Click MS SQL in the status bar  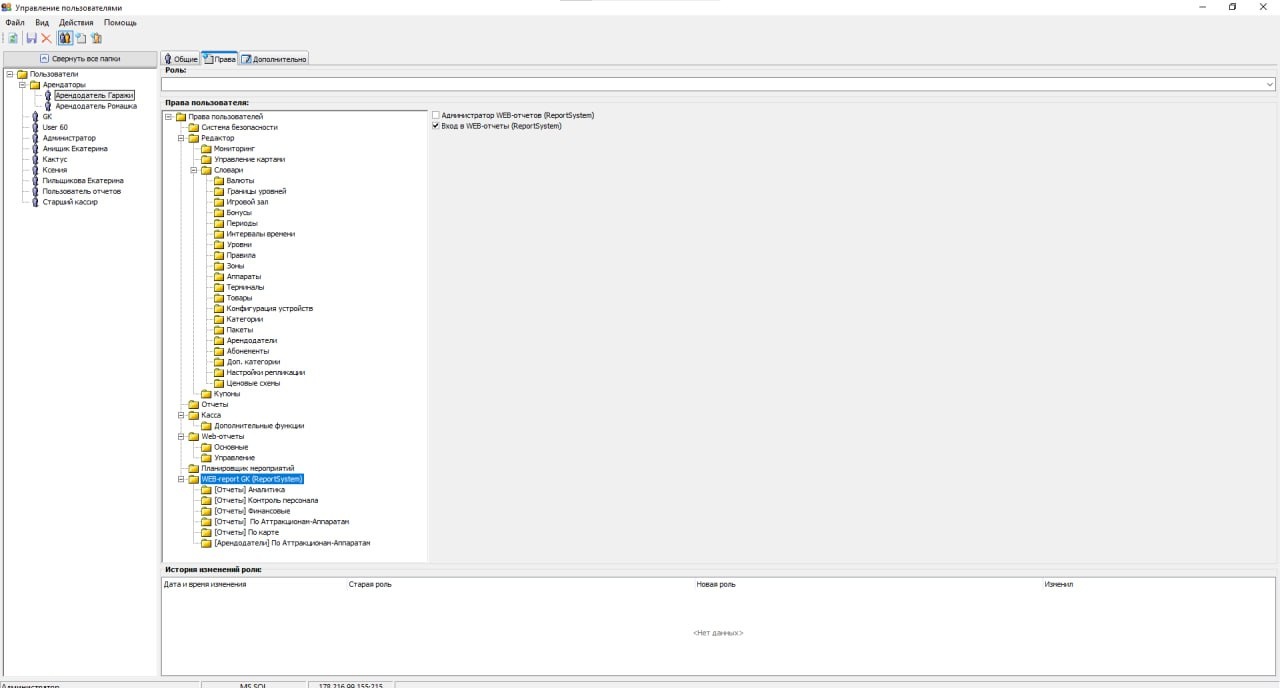(254, 685)
